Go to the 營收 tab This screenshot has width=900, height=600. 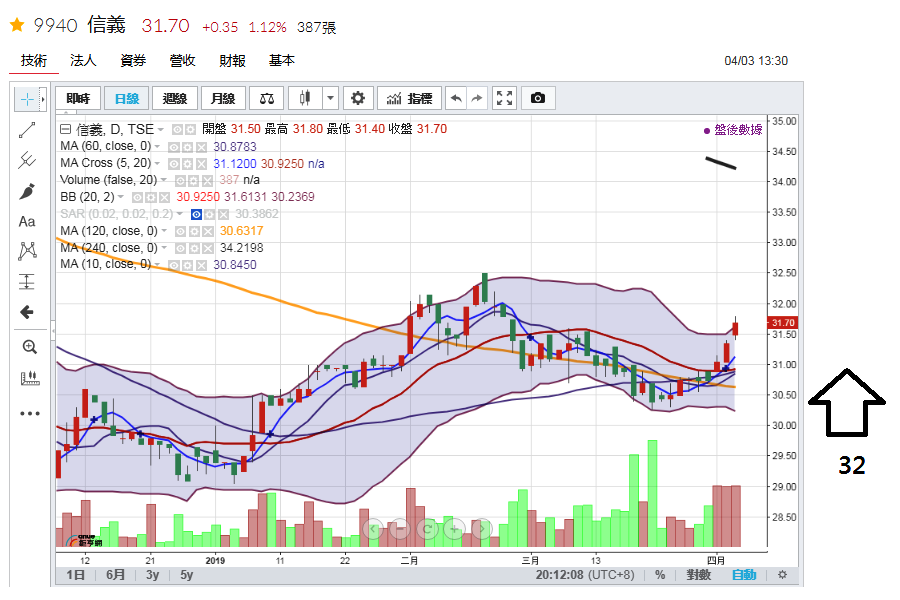[183, 61]
